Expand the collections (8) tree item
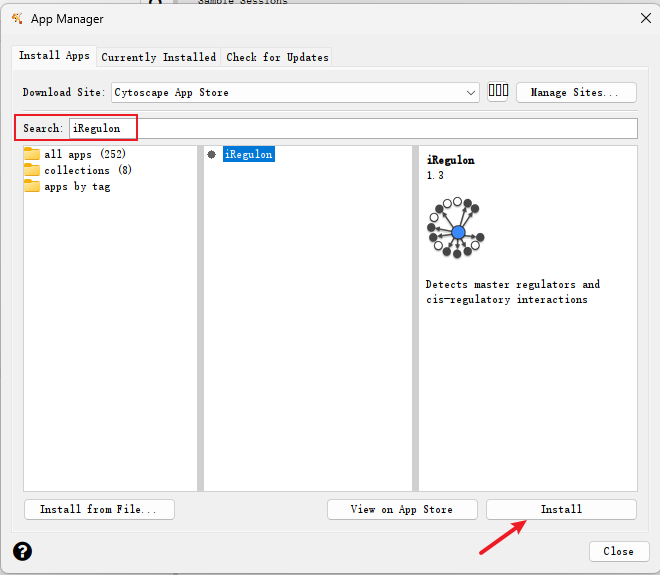 pyautogui.click(x=88, y=170)
